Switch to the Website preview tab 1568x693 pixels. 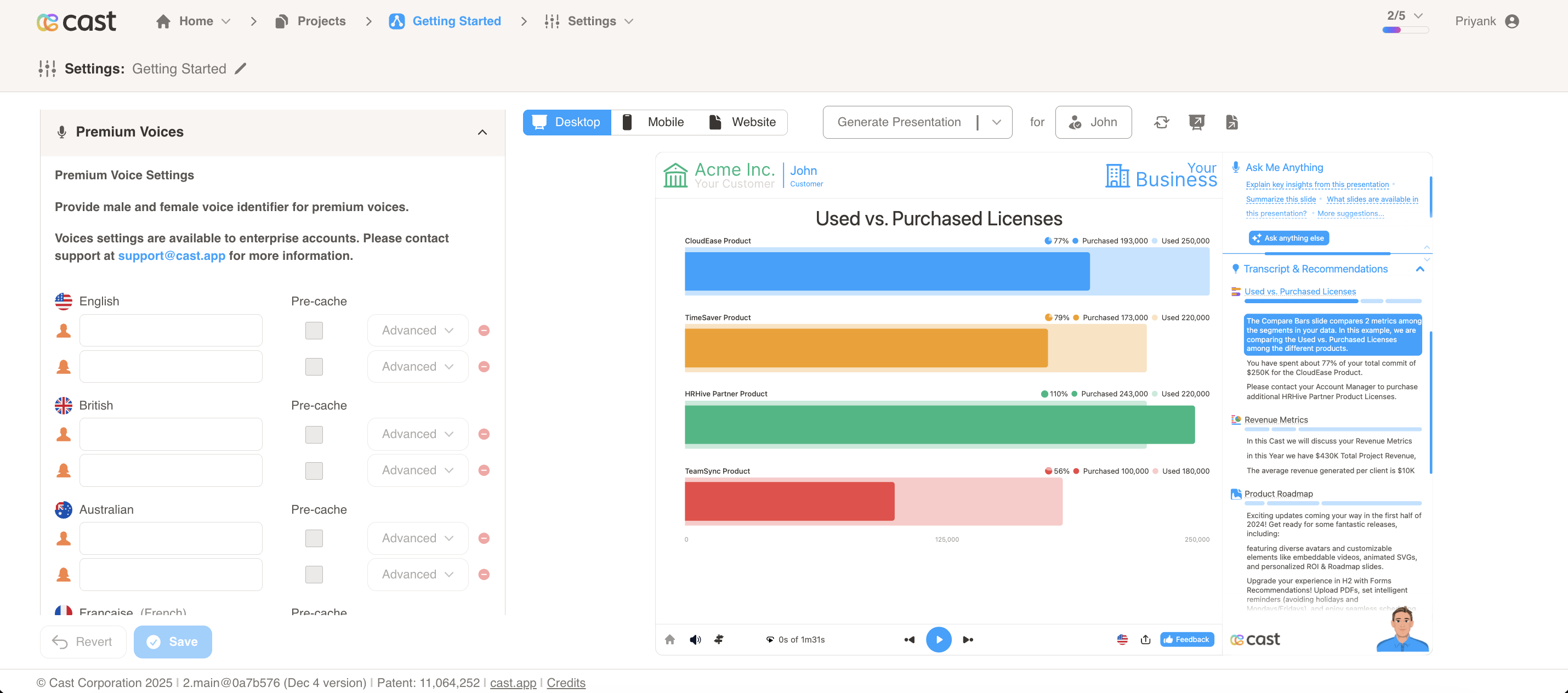point(742,122)
